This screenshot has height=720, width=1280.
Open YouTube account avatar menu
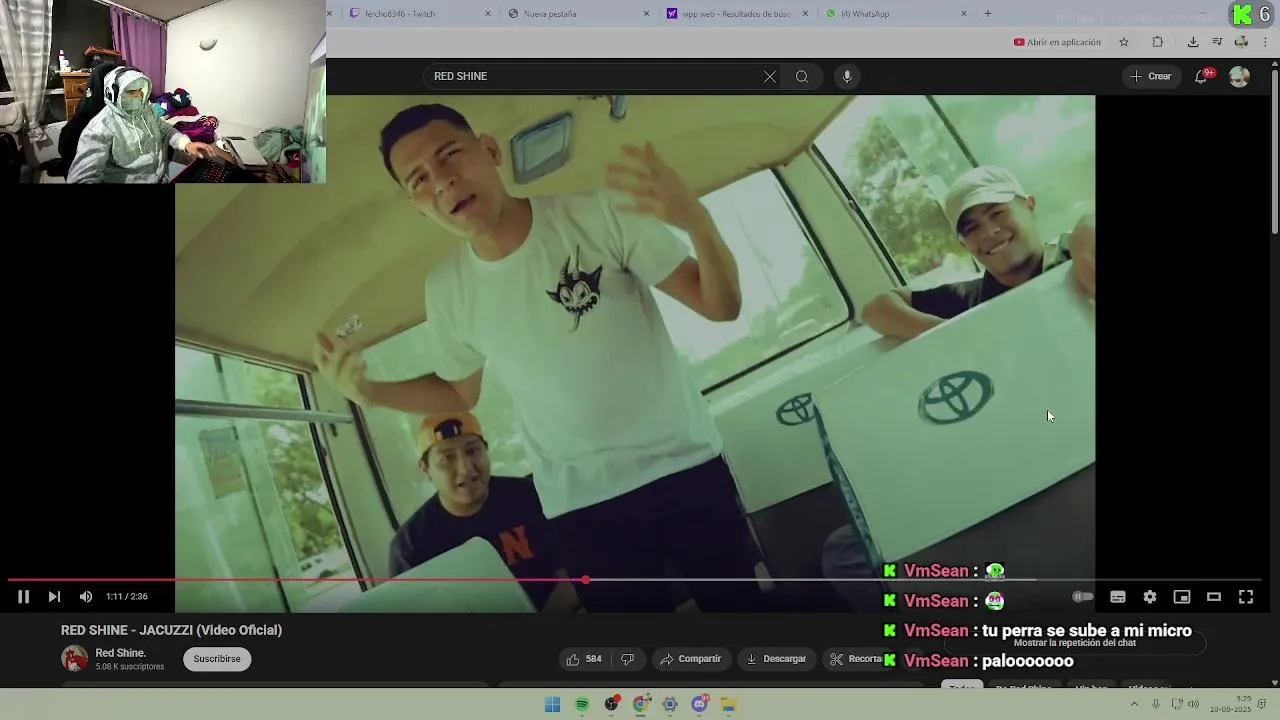click(x=1239, y=77)
